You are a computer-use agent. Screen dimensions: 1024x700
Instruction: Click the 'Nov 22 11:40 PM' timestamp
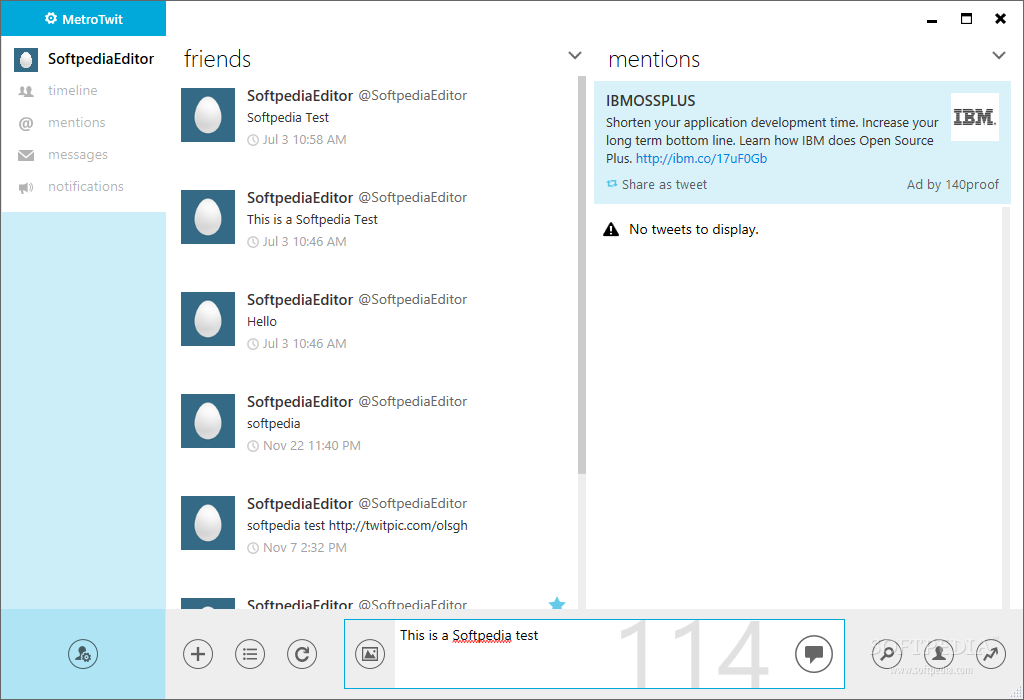tap(312, 446)
